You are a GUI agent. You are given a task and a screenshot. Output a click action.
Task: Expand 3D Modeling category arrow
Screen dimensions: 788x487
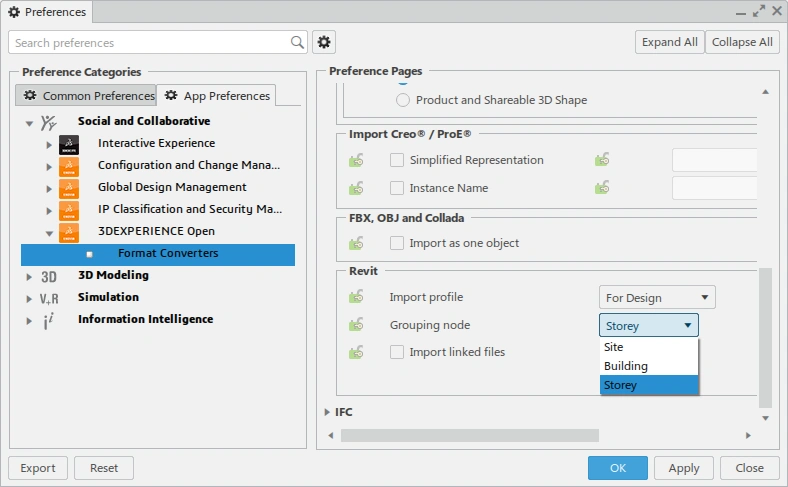click(x=29, y=277)
